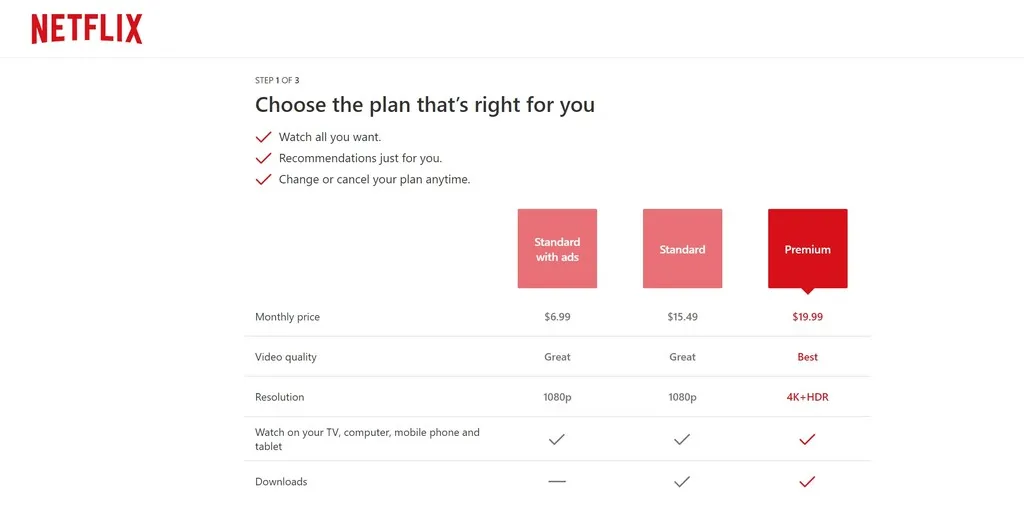Click the Netflix logo
Viewport: 1024px width, 506px height.
pos(87,29)
